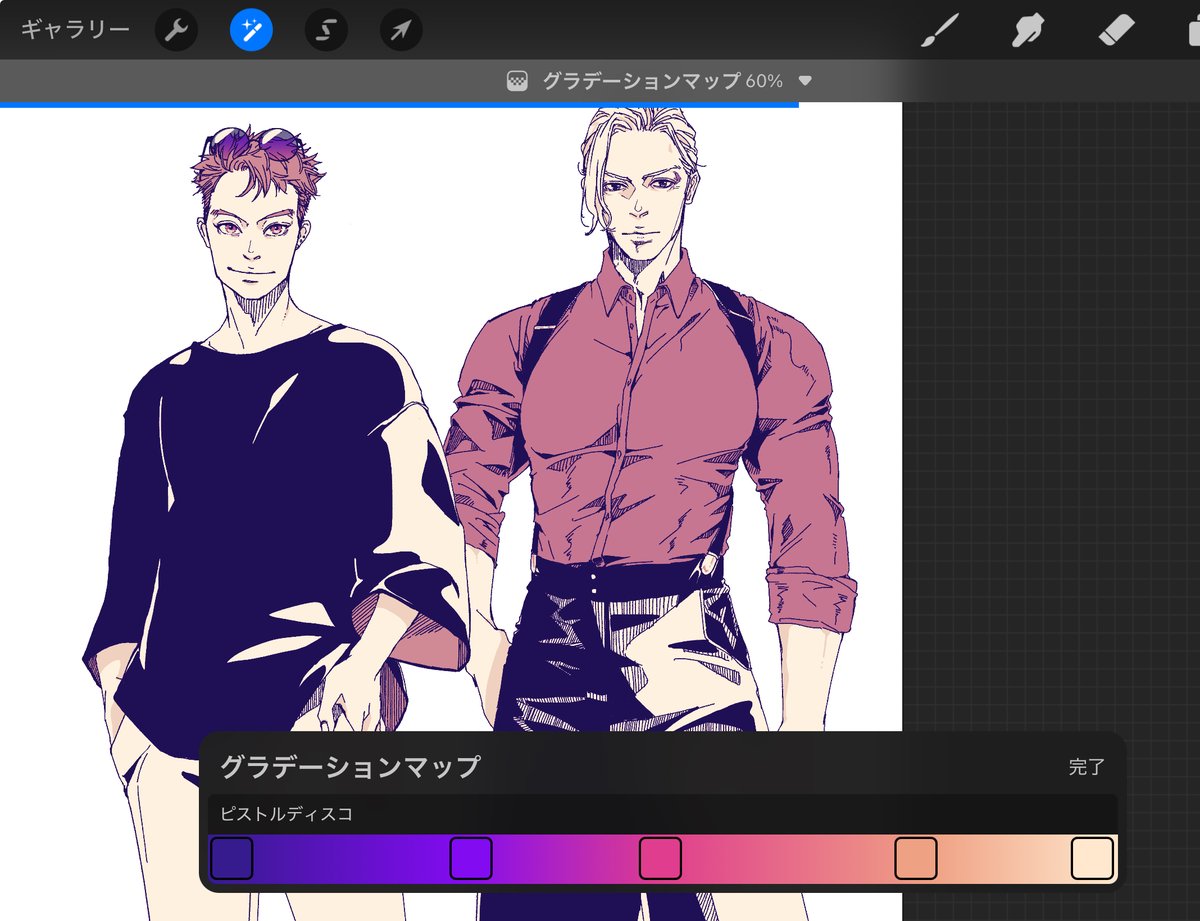Click the グラデーションマップ 60% label
The height and width of the screenshot is (921, 1200).
pyautogui.click(x=661, y=81)
